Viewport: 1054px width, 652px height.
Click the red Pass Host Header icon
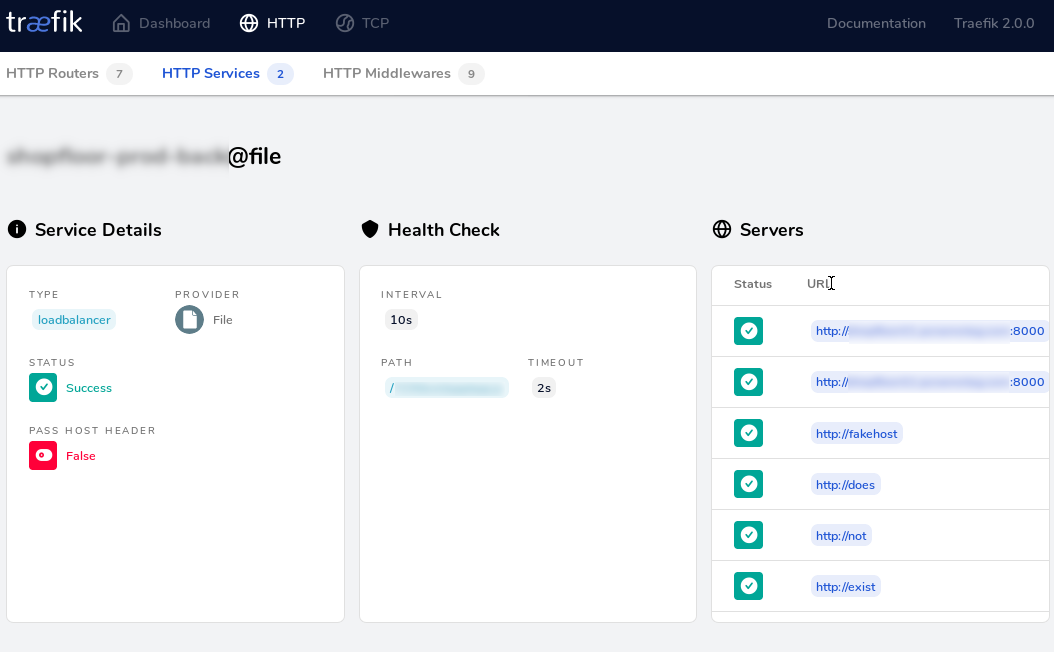tap(43, 455)
